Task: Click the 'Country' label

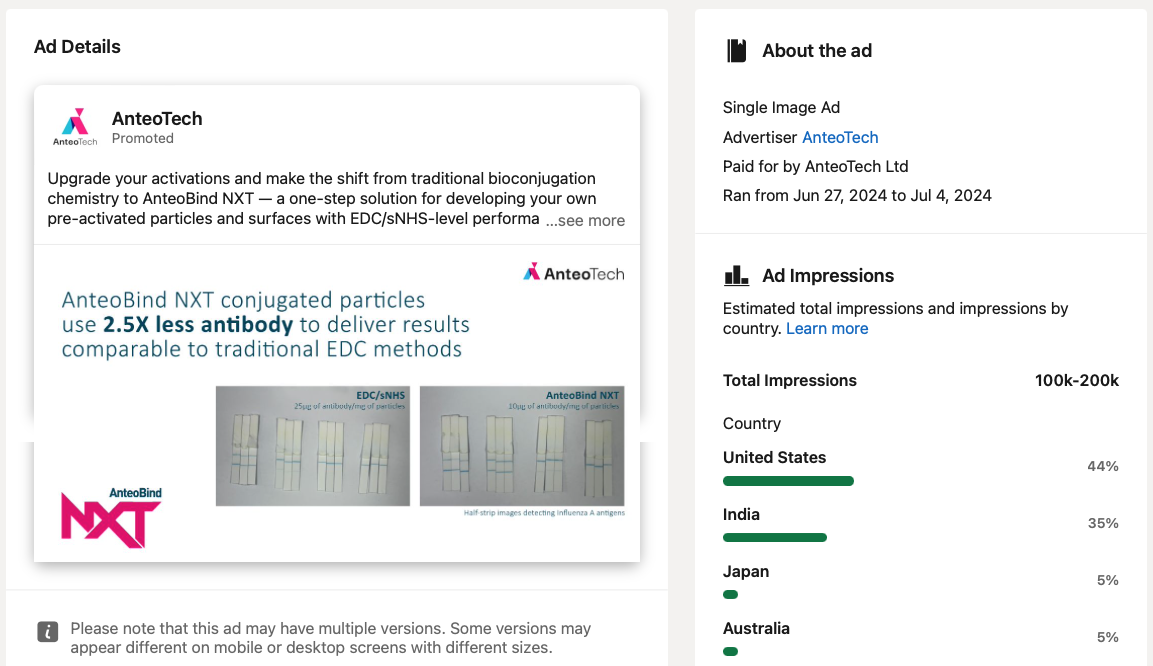Action: [x=752, y=423]
